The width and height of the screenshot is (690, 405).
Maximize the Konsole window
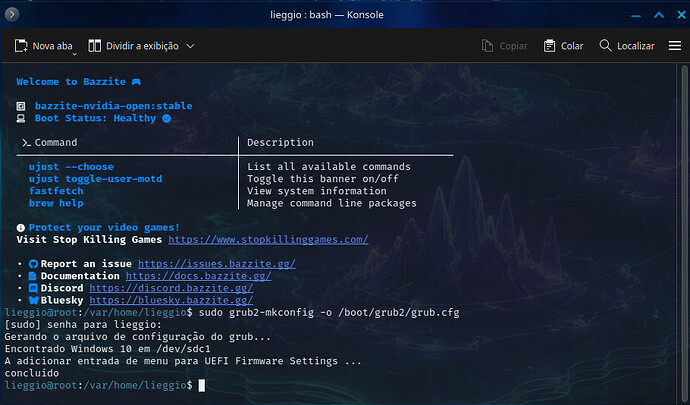659,15
